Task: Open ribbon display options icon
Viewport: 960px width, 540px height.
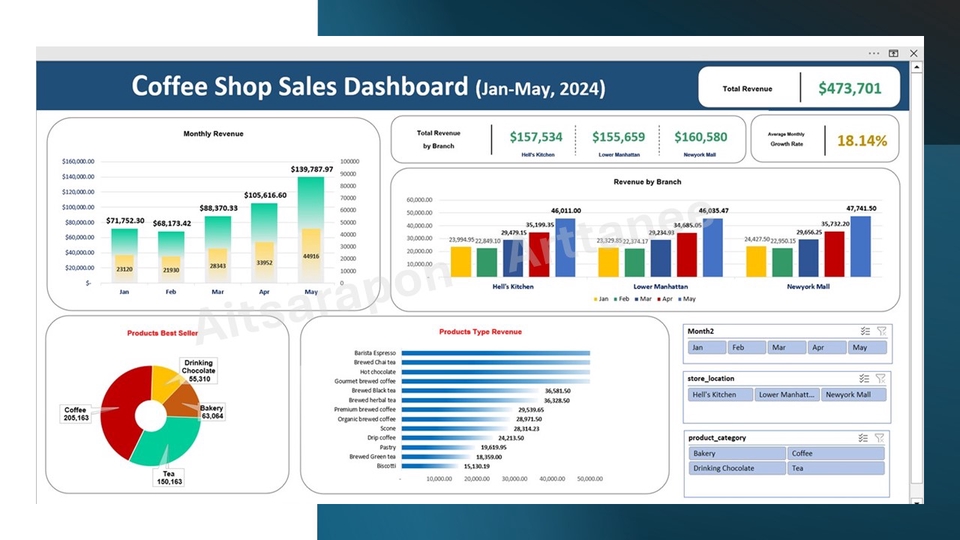Action: 893,53
